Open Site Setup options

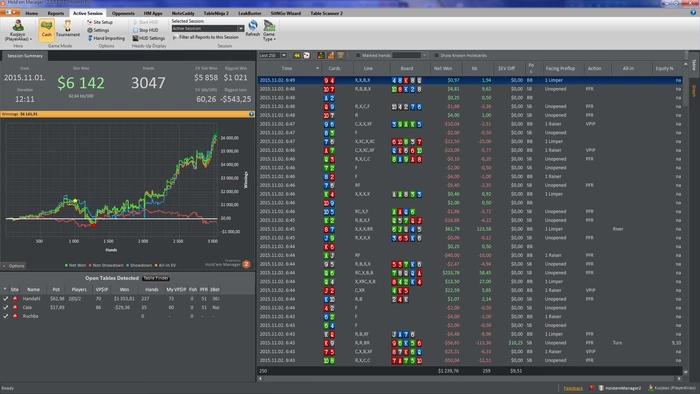coord(100,22)
